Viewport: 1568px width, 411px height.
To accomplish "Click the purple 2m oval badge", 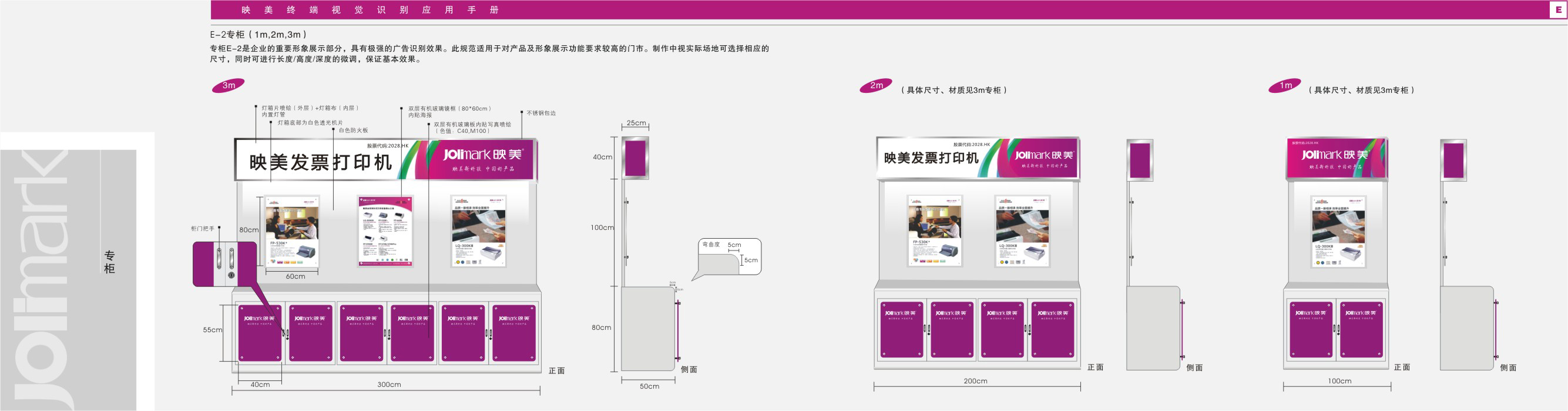I will click(876, 85).
